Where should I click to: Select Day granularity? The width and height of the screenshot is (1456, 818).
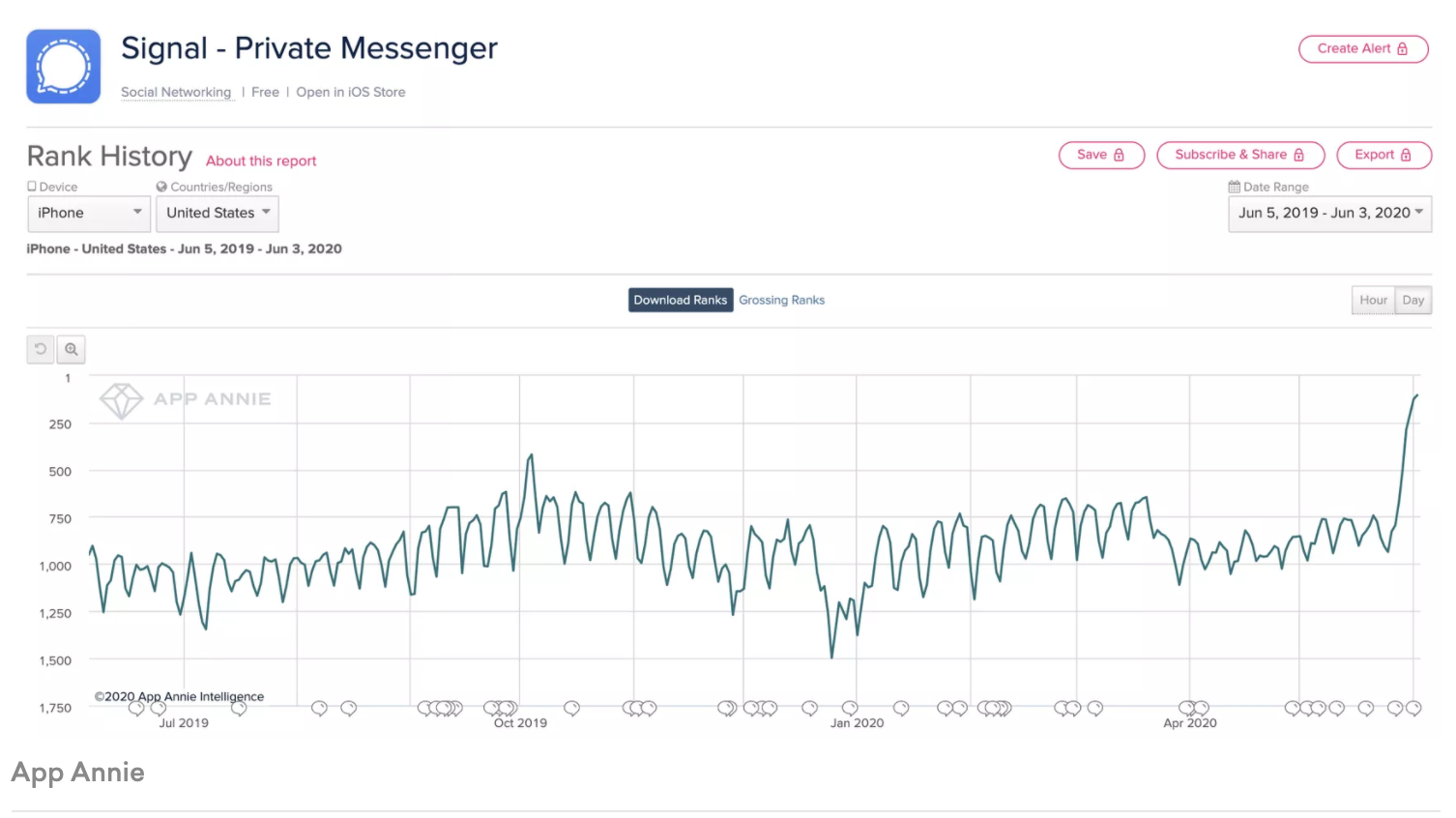pyautogui.click(x=1413, y=300)
